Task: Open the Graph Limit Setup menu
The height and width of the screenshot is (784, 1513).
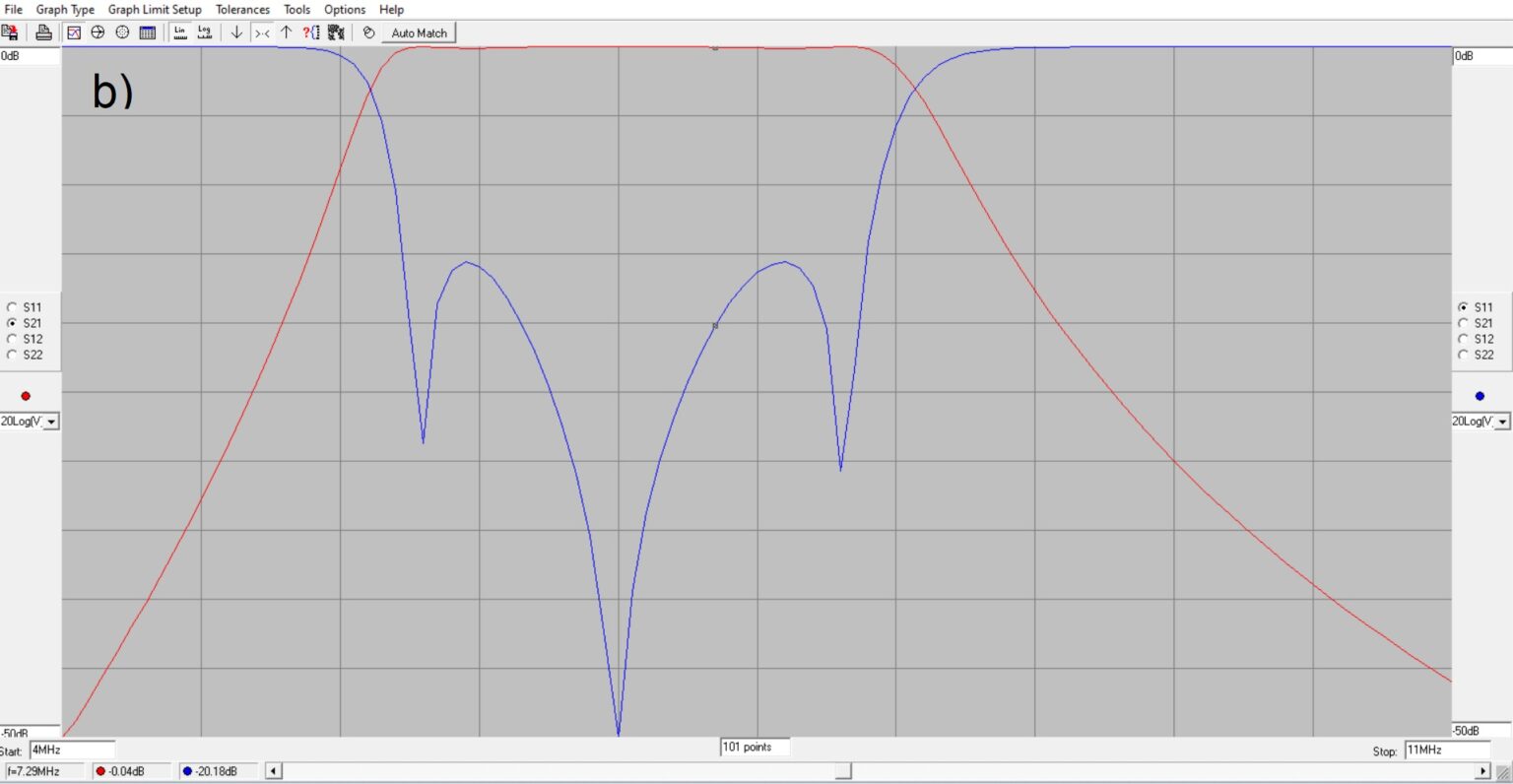Action: [155, 9]
